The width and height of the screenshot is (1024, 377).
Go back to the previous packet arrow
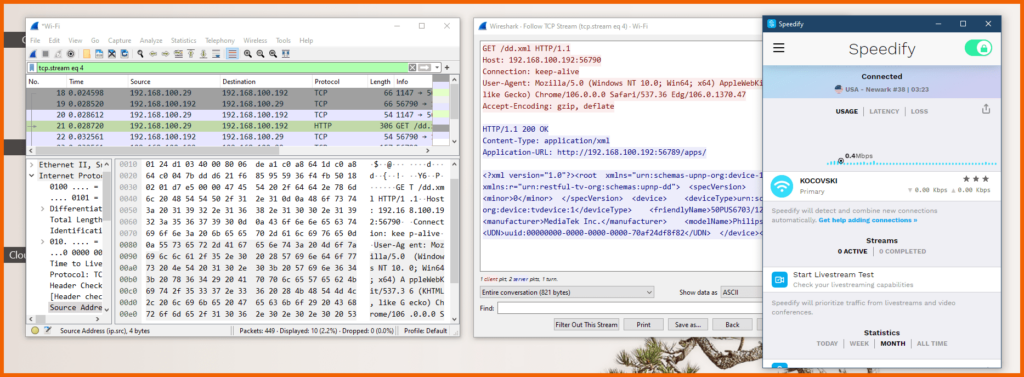(x=153, y=54)
